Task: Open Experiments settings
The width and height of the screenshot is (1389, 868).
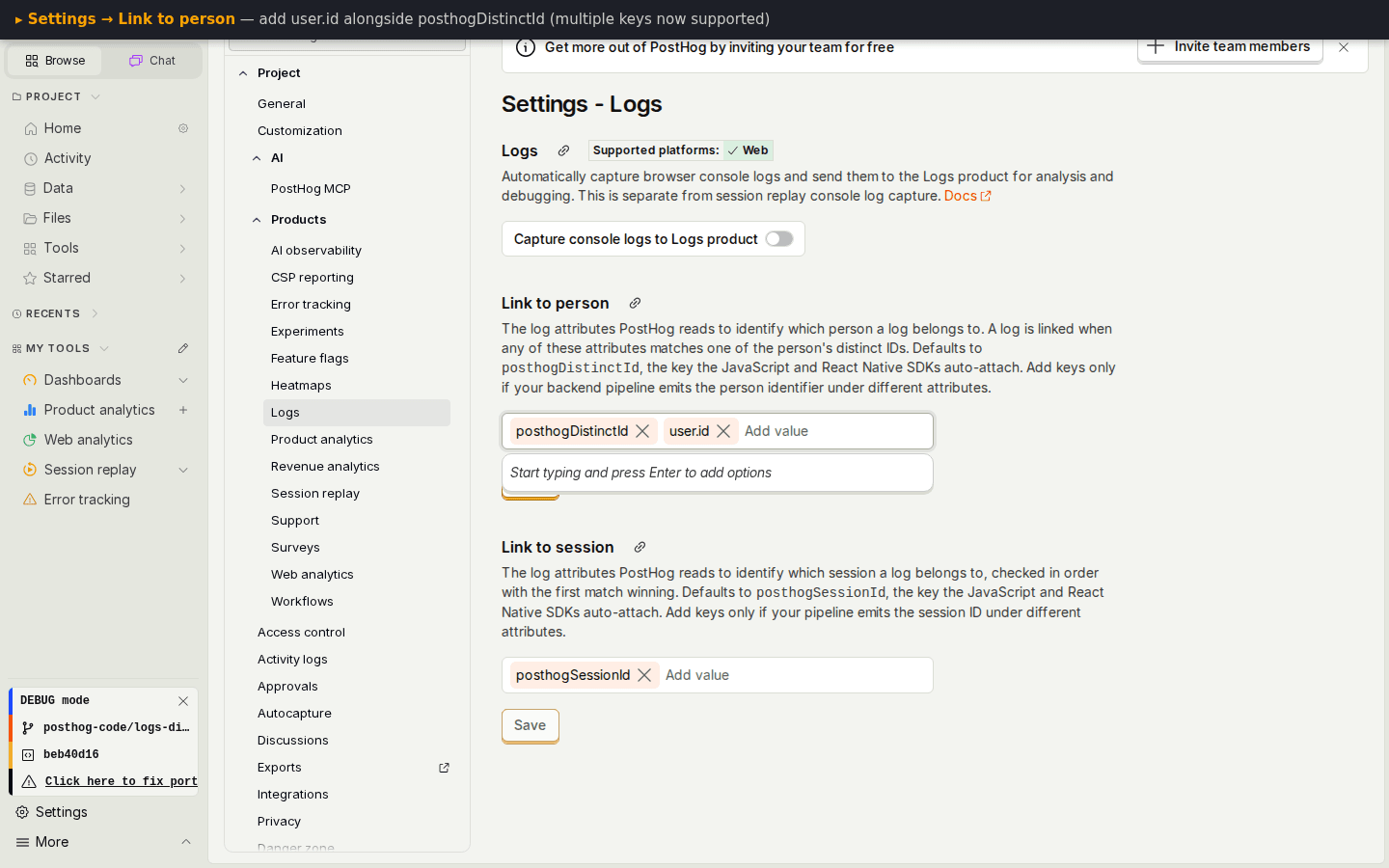Action: (x=307, y=332)
